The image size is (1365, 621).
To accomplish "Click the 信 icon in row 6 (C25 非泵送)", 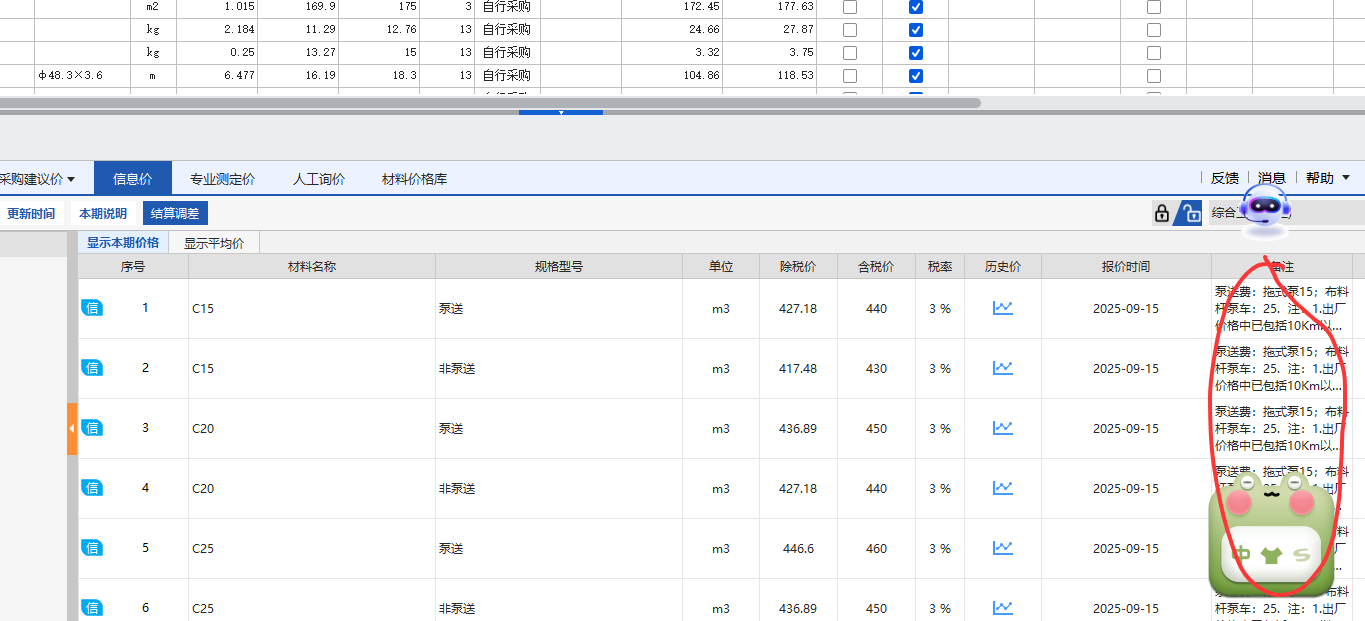I will [92, 608].
